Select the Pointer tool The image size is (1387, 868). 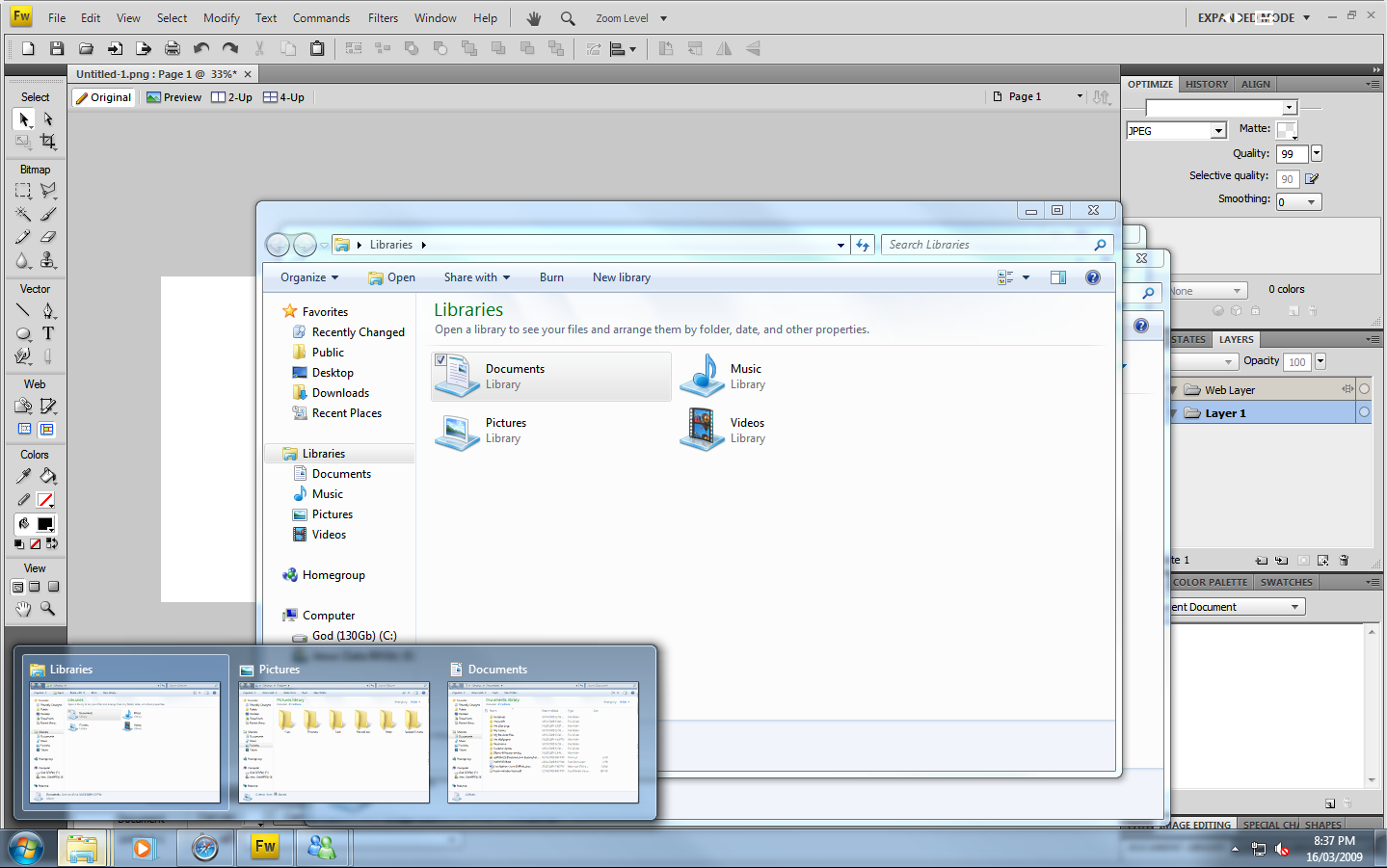(x=23, y=118)
